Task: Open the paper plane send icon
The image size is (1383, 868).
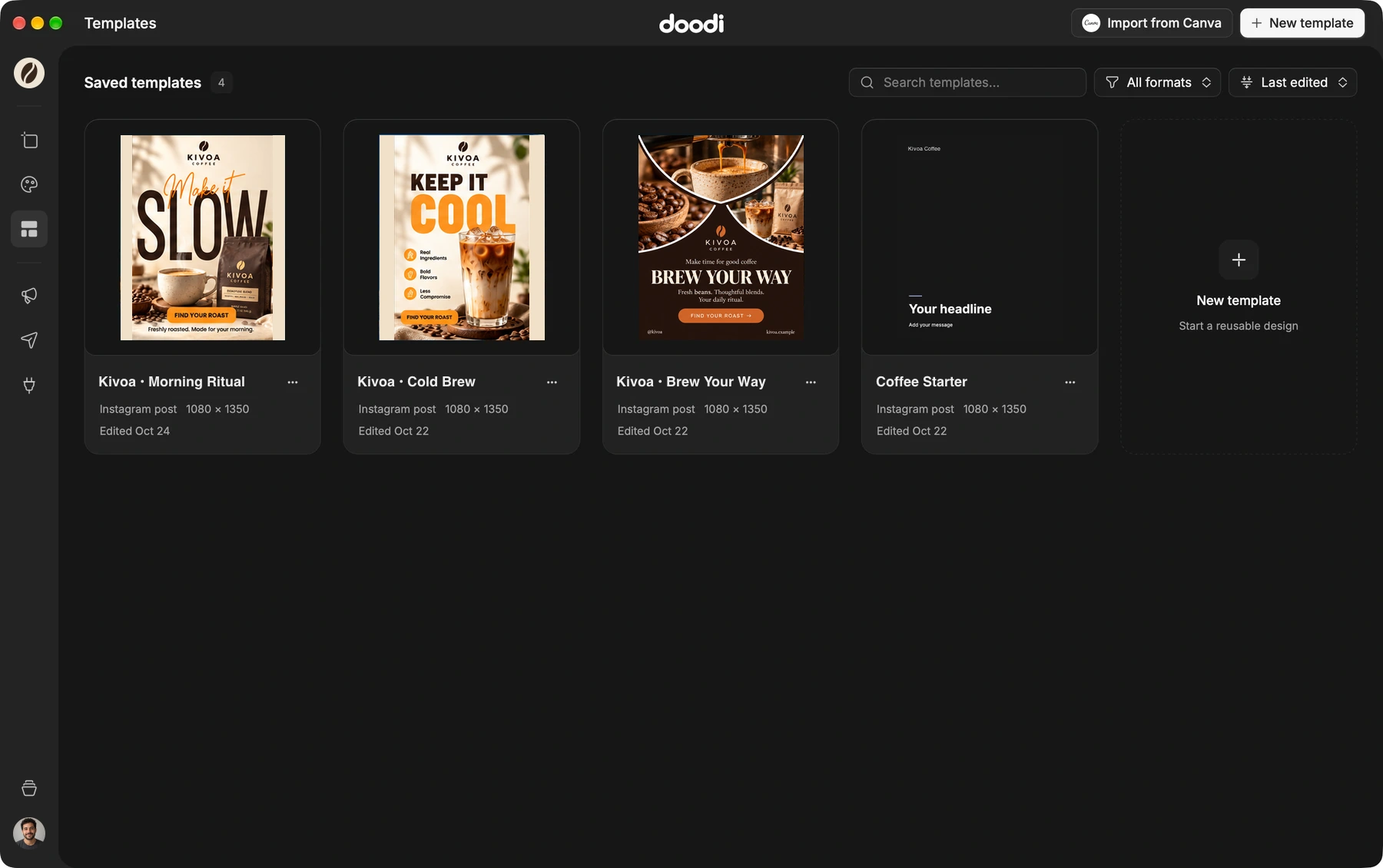Action: click(29, 340)
